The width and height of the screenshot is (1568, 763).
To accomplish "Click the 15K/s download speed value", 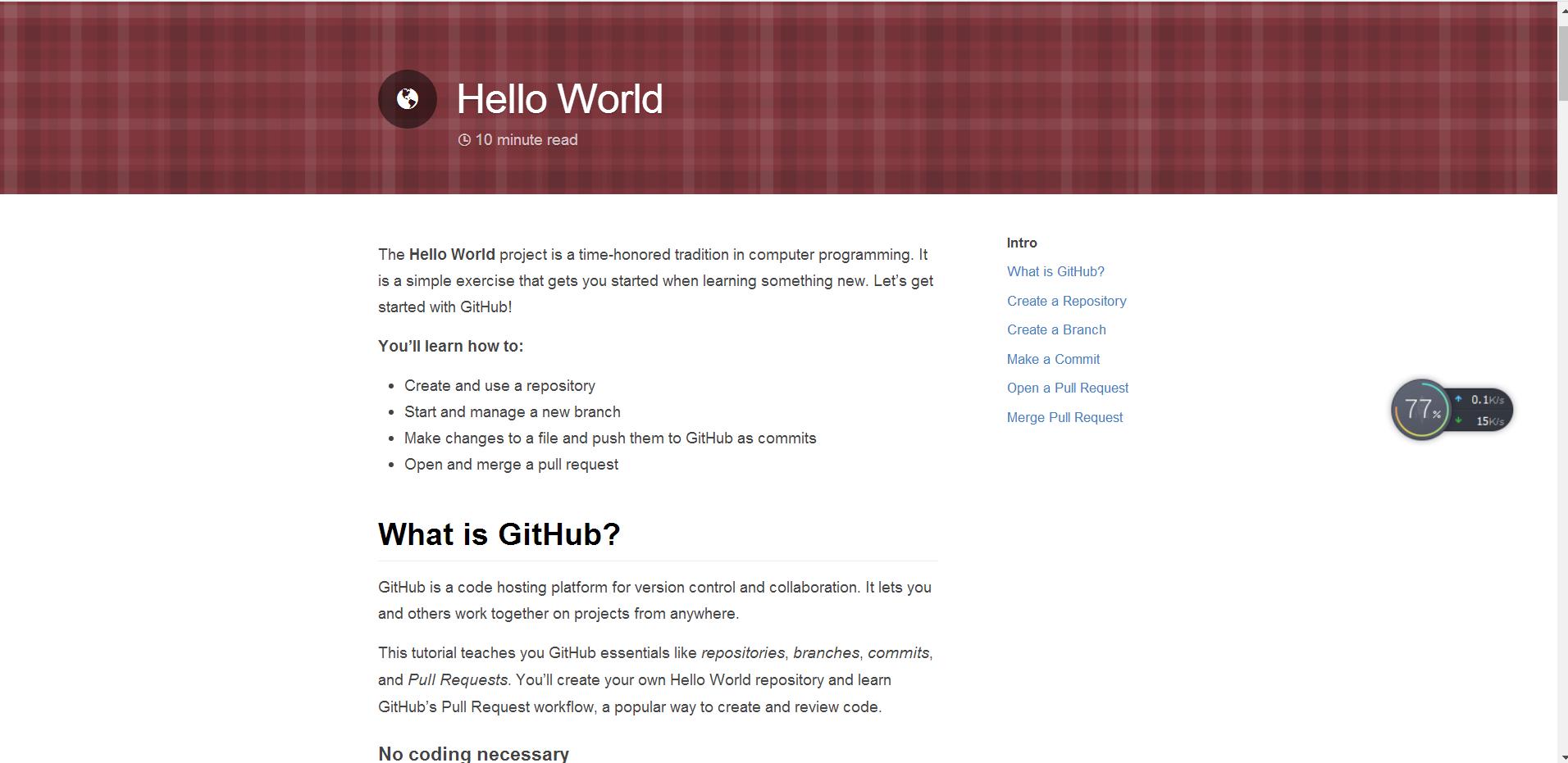I will [x=1489, y=421].
